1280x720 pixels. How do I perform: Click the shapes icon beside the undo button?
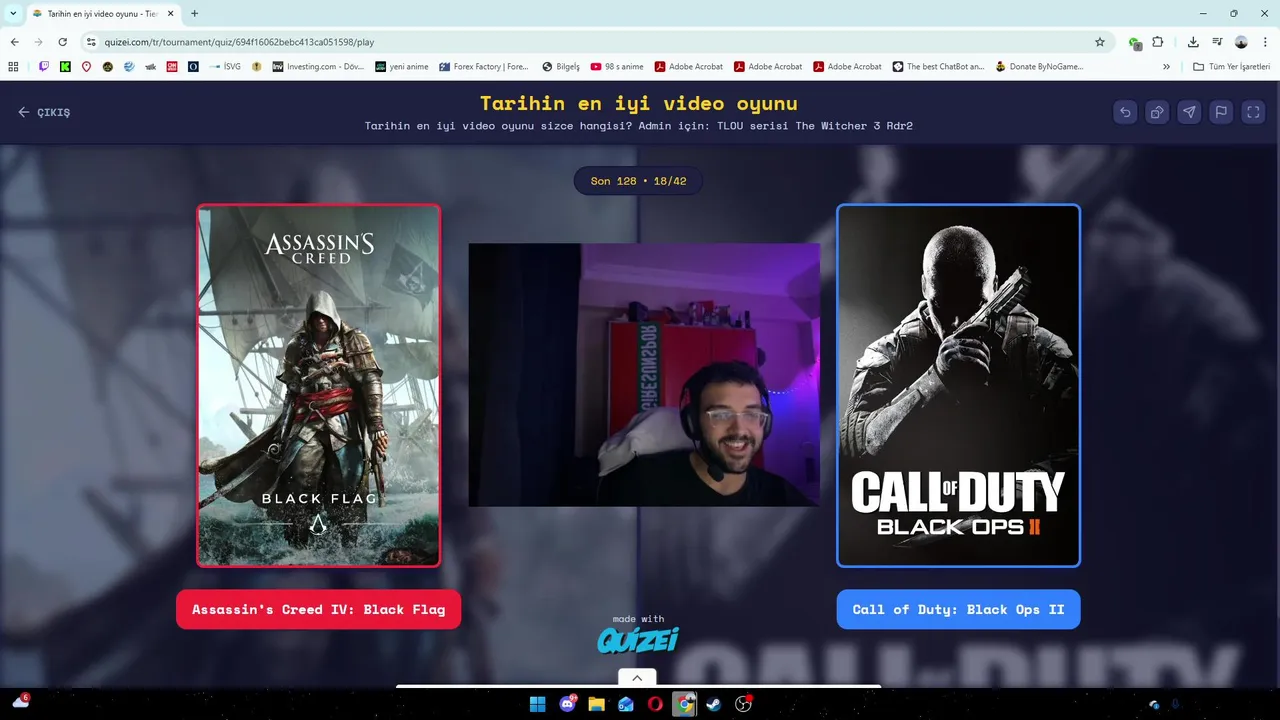(x=1157, y=112)
